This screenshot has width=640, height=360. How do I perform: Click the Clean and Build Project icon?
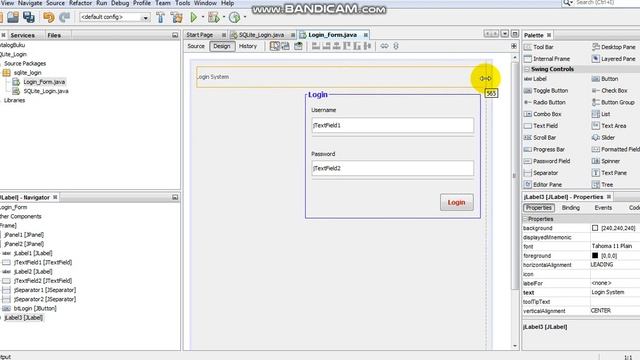[177, 17]
